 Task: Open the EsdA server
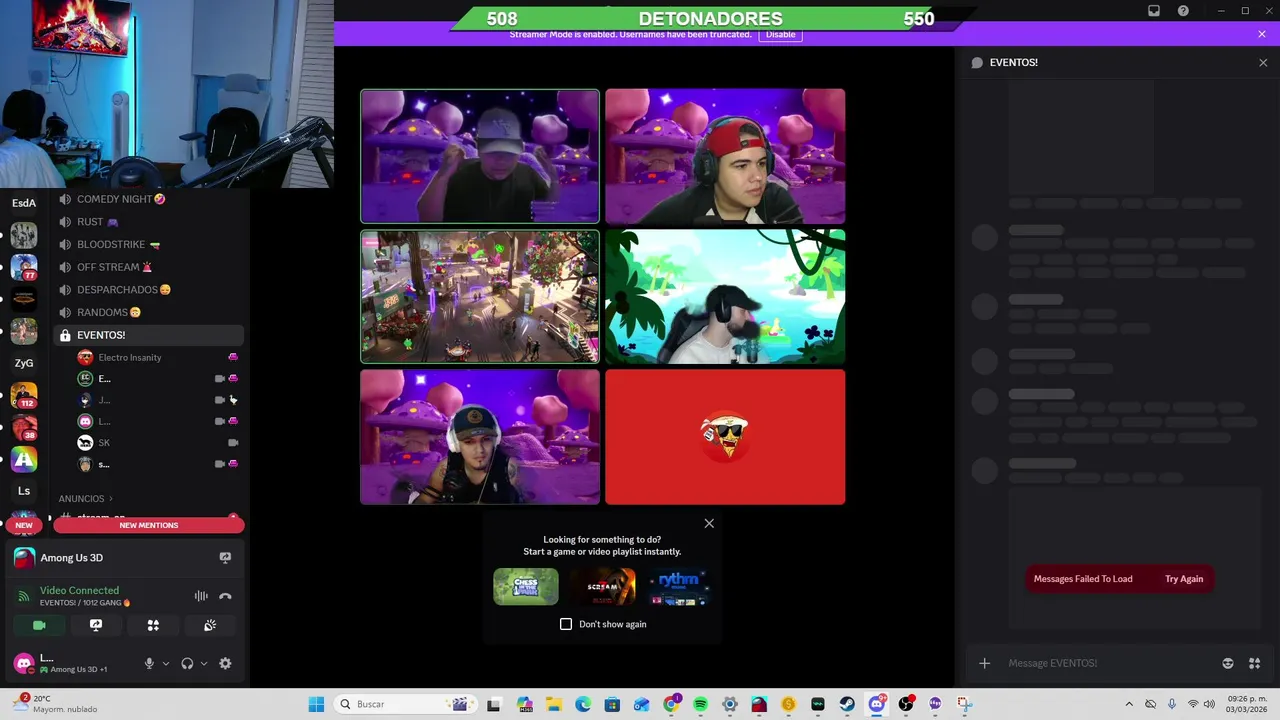click(x=24, y=203)
